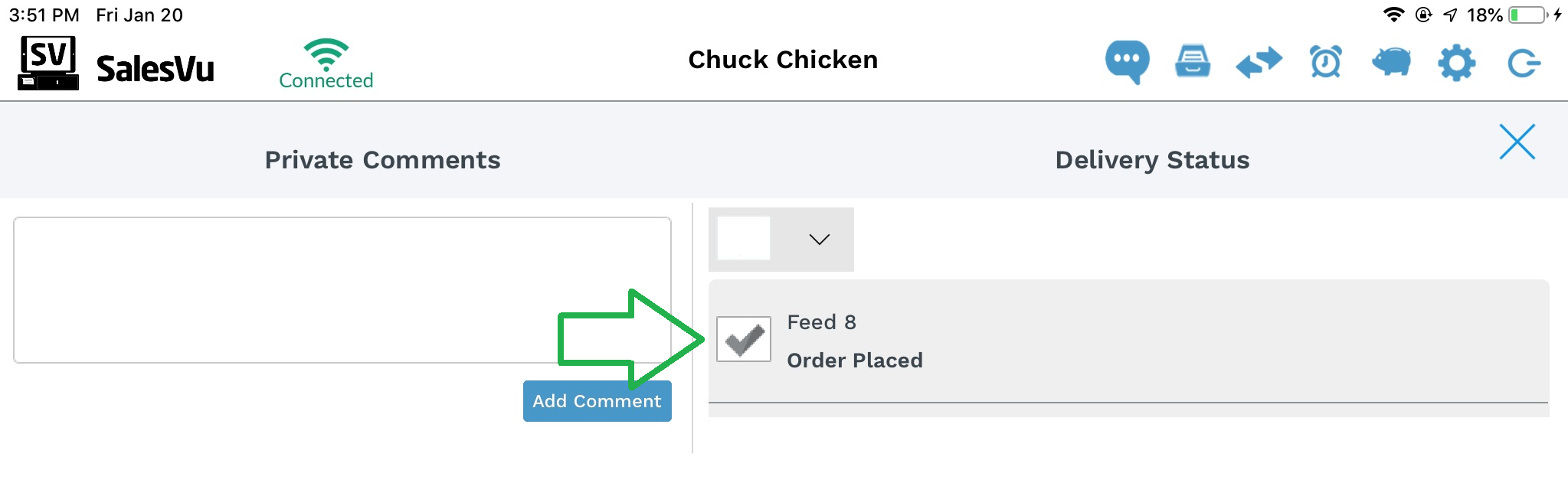
Task: Tap the green Connected wifi indicator
Action: 326,64
